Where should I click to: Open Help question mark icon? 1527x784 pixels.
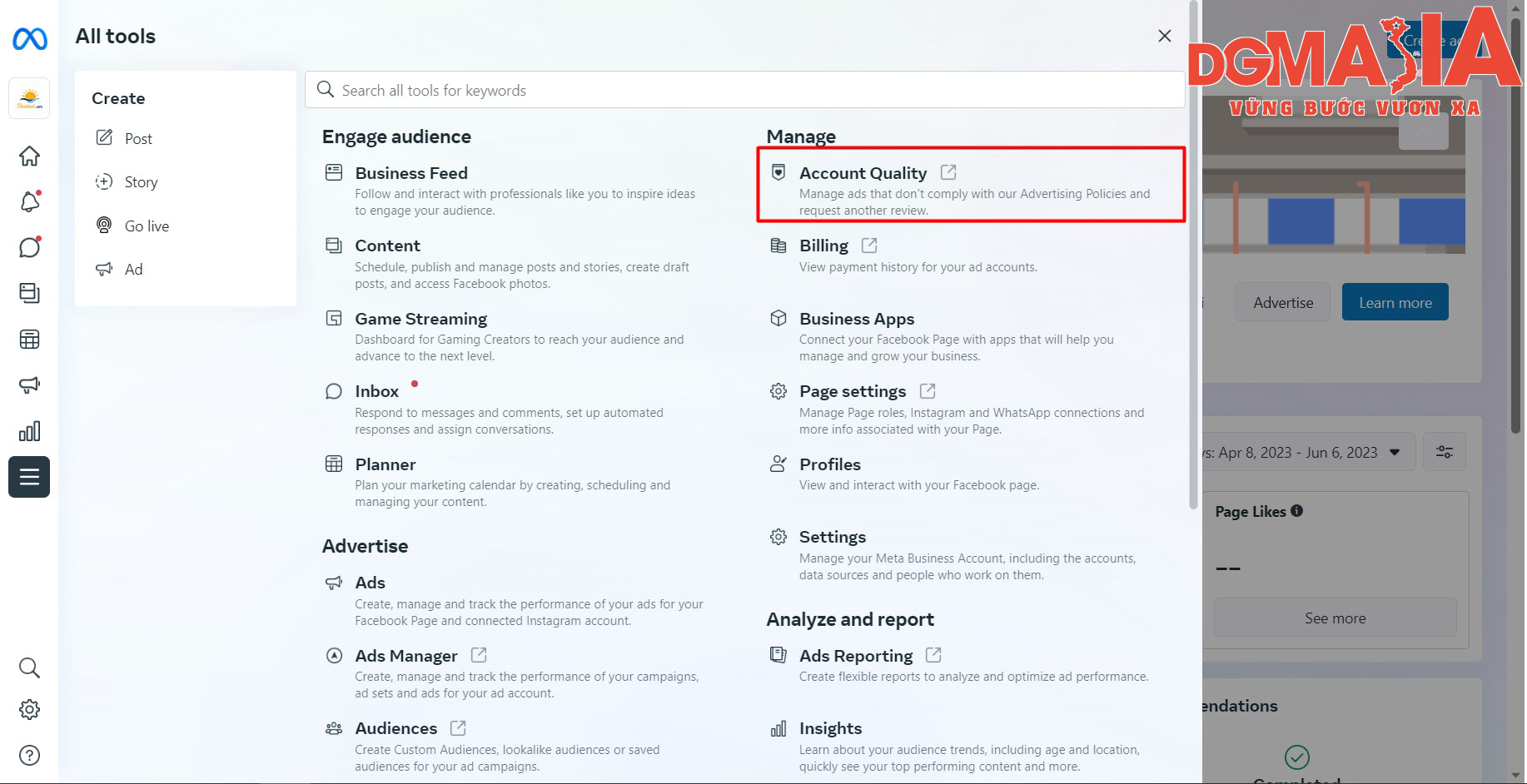tap(29, 755)
